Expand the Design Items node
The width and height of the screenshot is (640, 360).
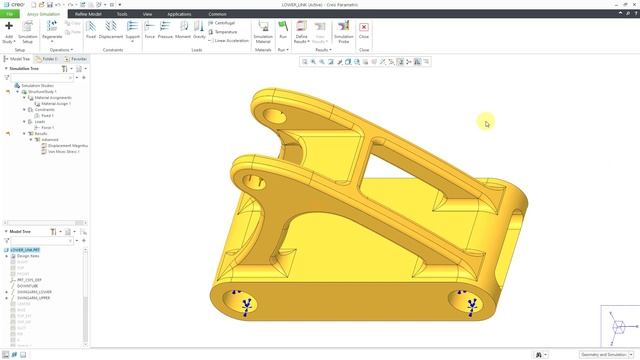[x=6, y=256]
